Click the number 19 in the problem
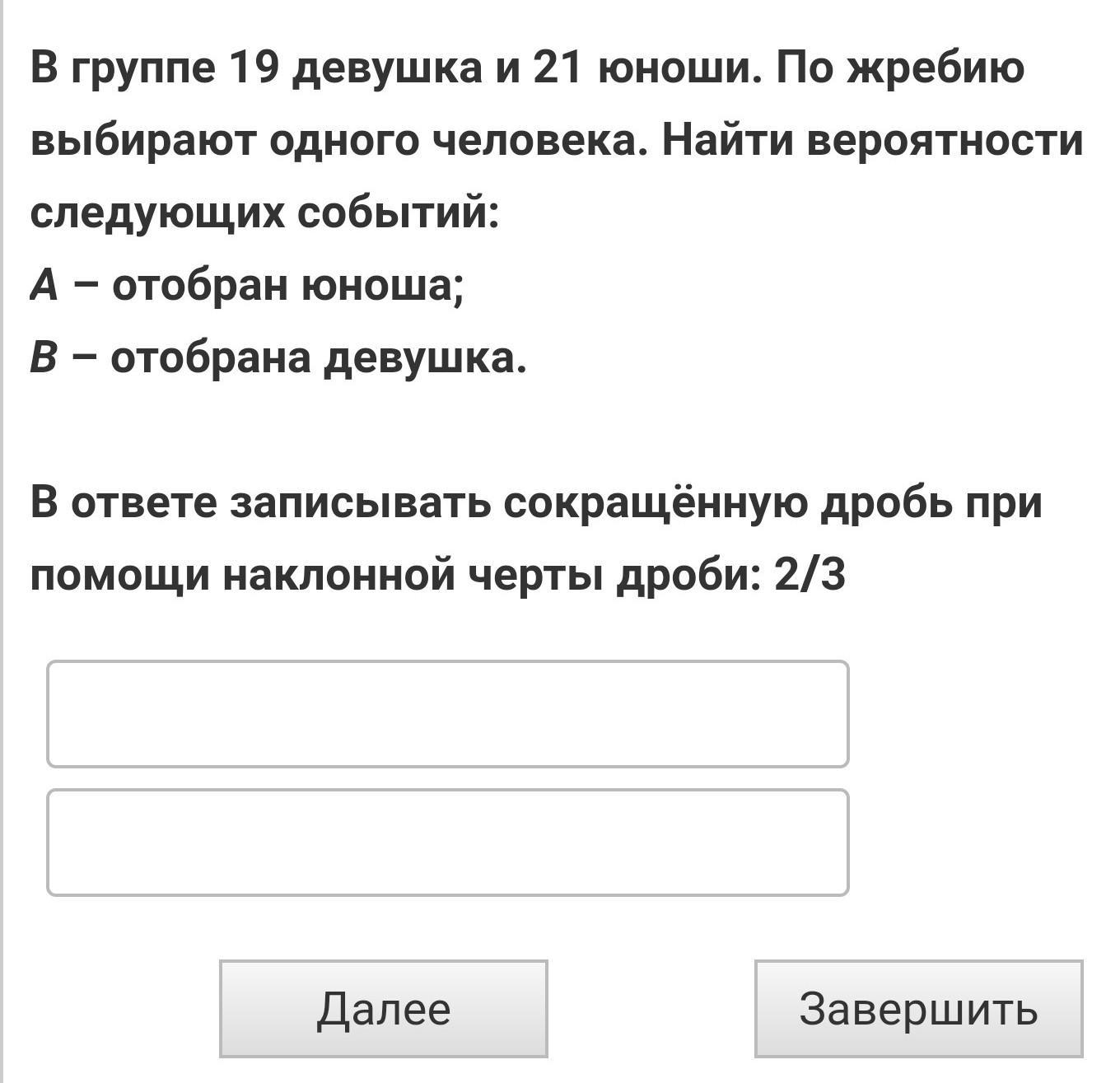The image size is (1120, 1083). click(x=254, y=68)
